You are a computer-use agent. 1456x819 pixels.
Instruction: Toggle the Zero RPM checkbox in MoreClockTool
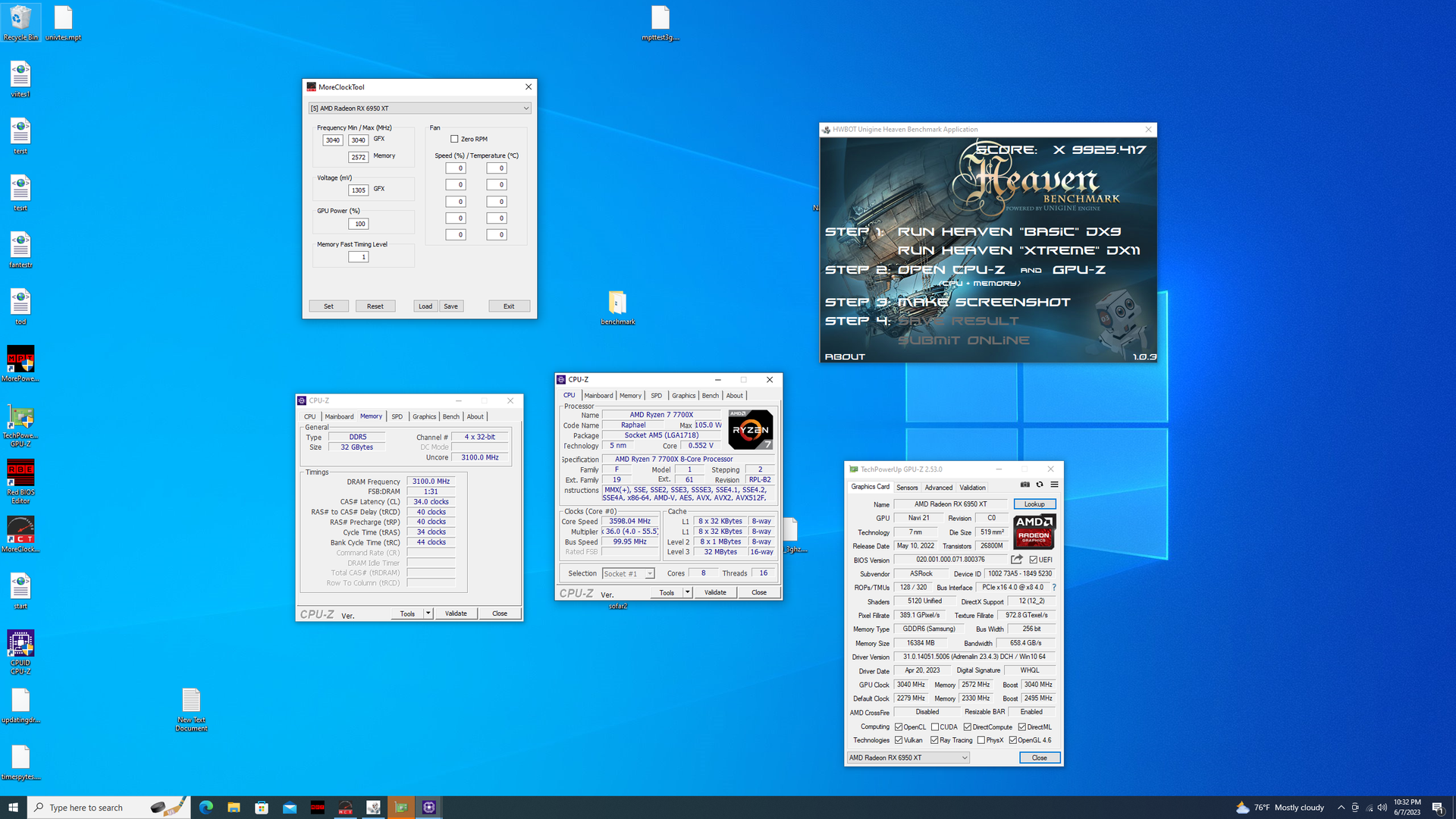pyautogui.click(x=454, y=139)
